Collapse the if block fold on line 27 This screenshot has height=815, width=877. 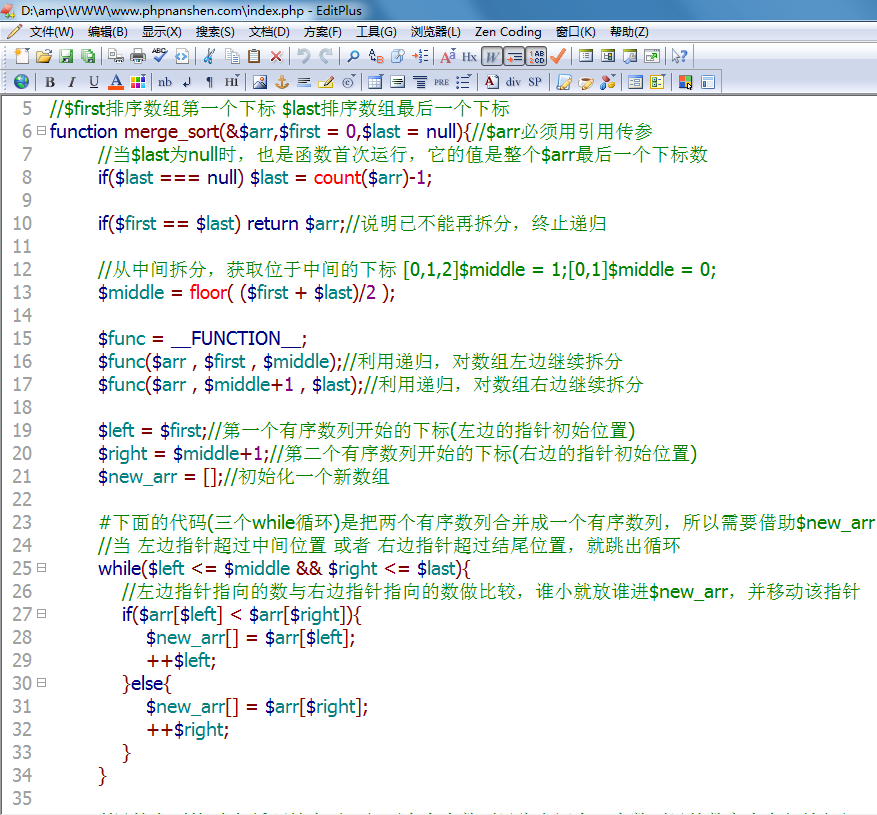41,614
